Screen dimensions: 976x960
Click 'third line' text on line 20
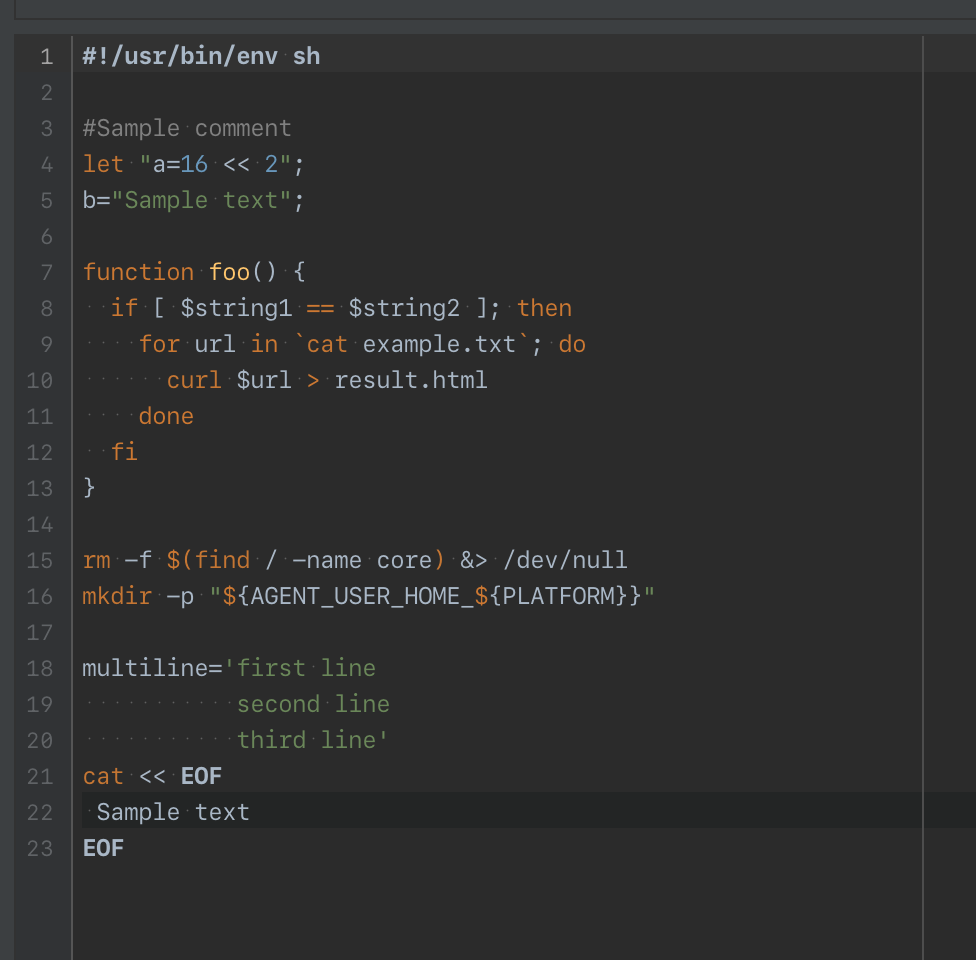(x=306, y=741)
